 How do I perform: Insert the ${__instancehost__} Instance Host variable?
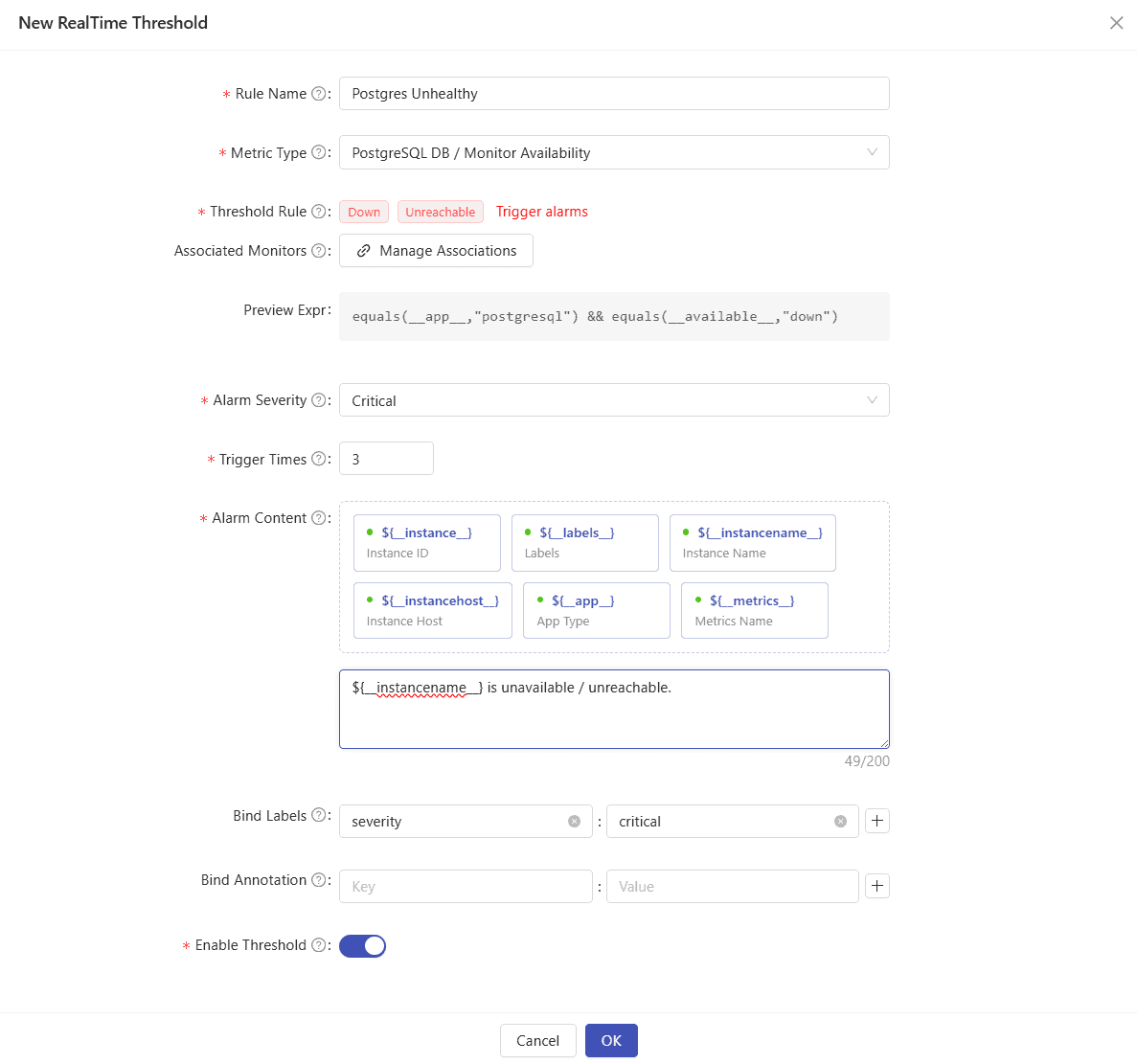433,610
